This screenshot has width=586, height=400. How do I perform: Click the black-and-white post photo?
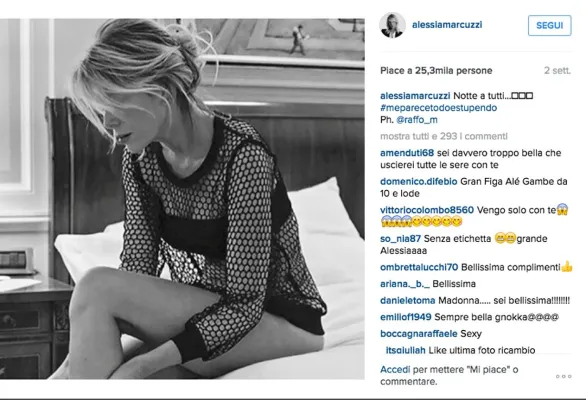tap(182, 199)
